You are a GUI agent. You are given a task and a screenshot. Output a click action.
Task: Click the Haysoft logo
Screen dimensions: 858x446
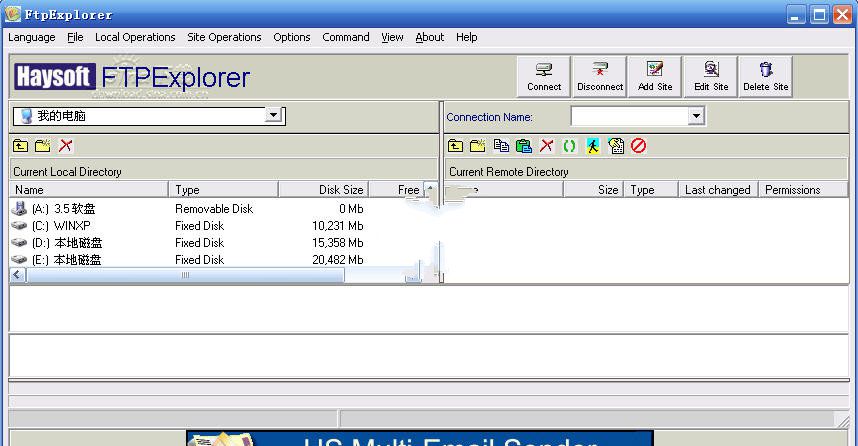point(55,77)
